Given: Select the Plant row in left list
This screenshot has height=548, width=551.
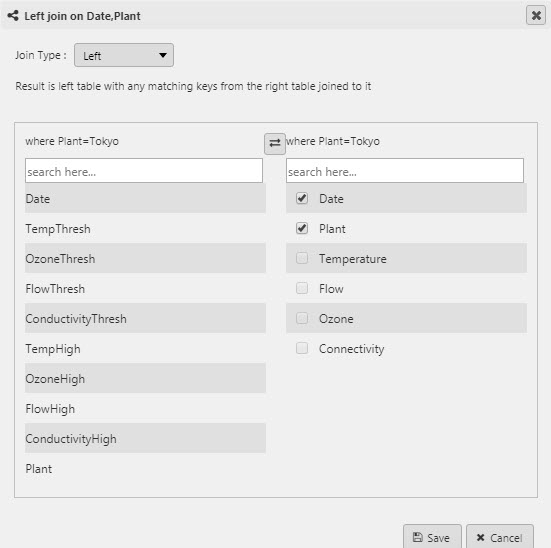Looking at the screenshot, I should (x=145, y=469).
